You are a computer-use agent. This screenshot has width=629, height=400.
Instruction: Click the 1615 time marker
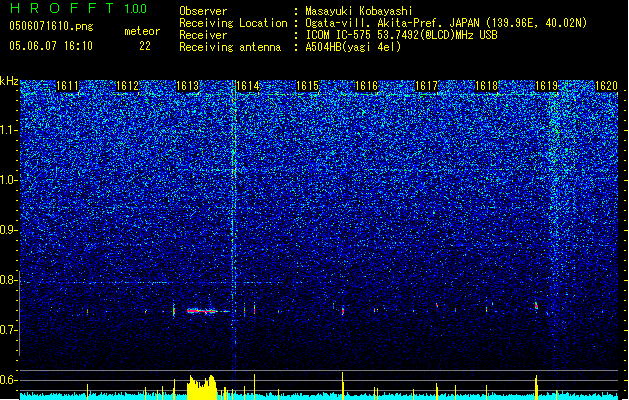(x=307, y=86)
